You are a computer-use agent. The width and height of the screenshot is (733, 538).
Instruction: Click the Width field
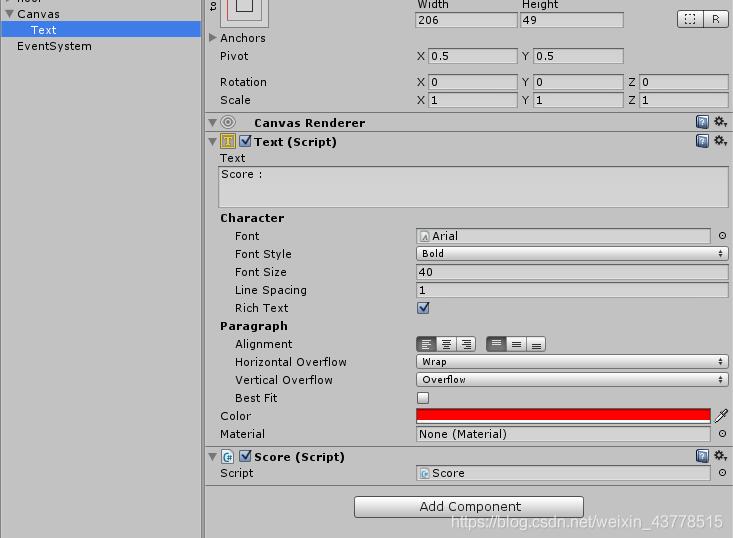click(x=466, y=20)
